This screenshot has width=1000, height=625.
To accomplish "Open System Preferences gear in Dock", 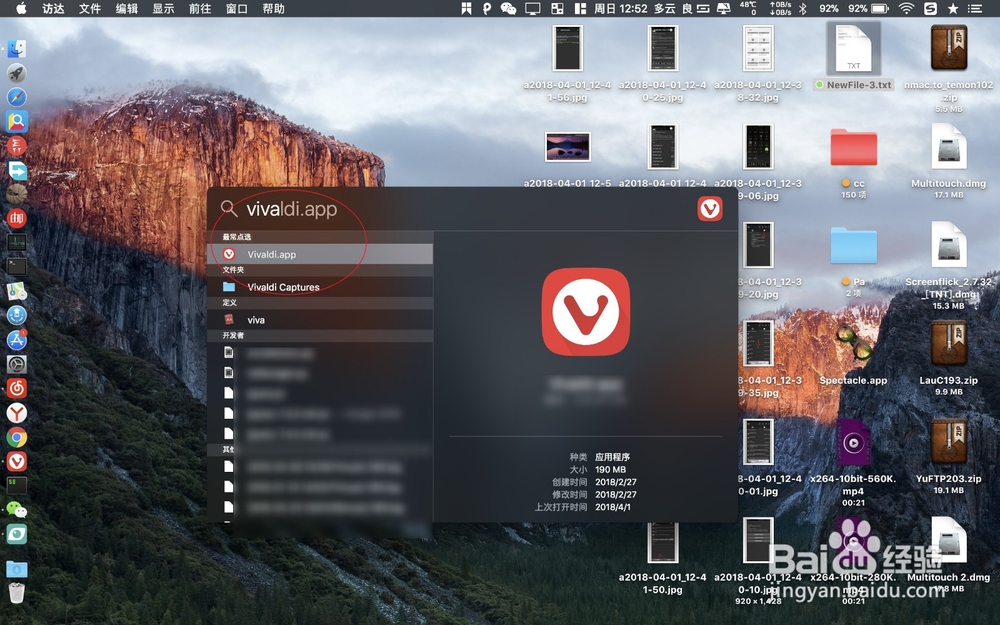I will coord(17,364).
